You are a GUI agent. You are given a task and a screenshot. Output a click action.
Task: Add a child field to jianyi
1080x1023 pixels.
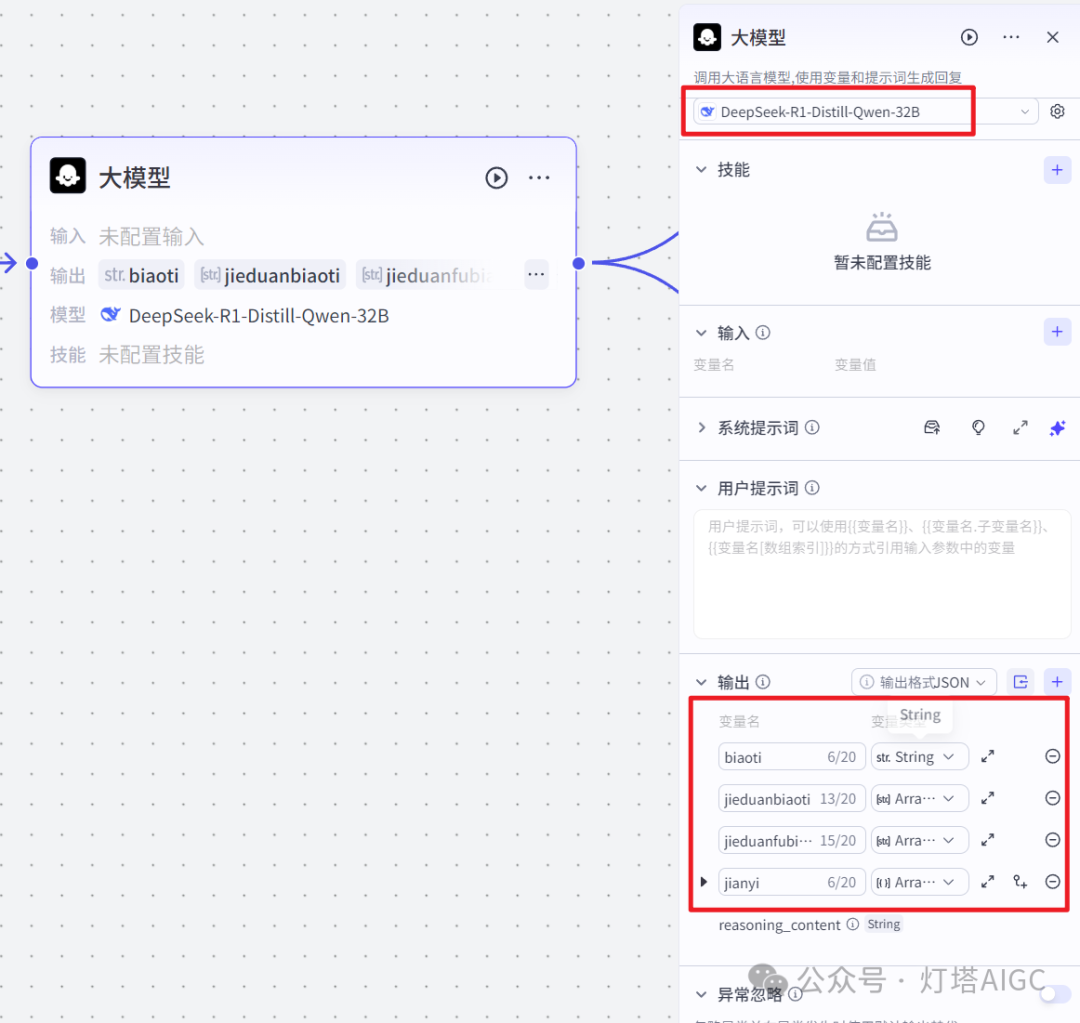click(1020, 882)
